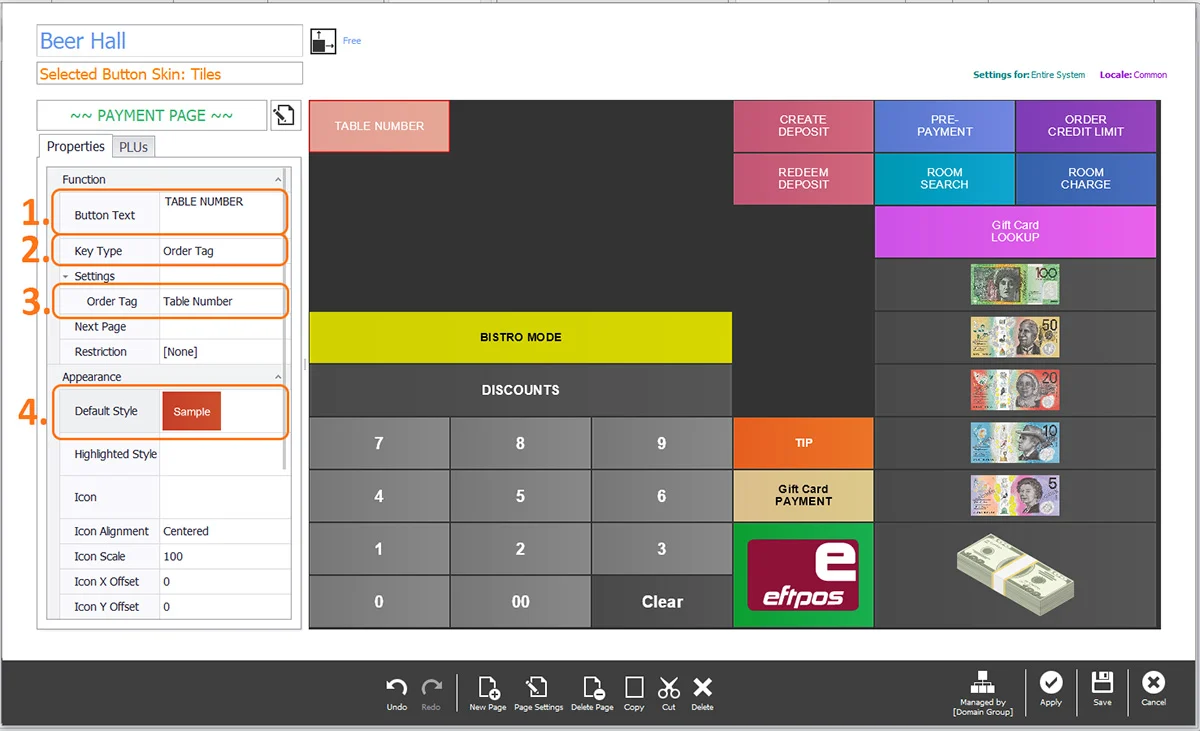This screenshot has width=1200, height=731.
Task: Select the cash stack button
Action: coord(1015,575)
